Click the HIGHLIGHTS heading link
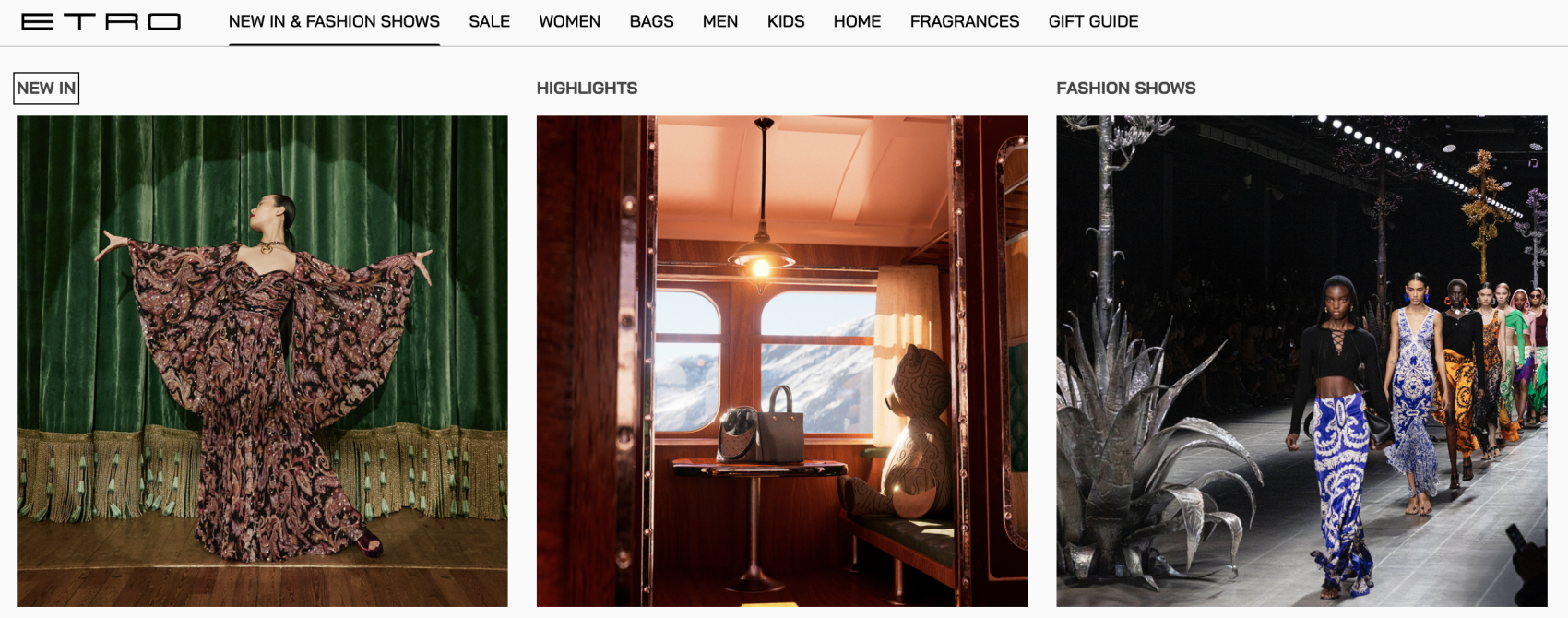Screen dimensions: 1568x618 (x=587, y=89)
